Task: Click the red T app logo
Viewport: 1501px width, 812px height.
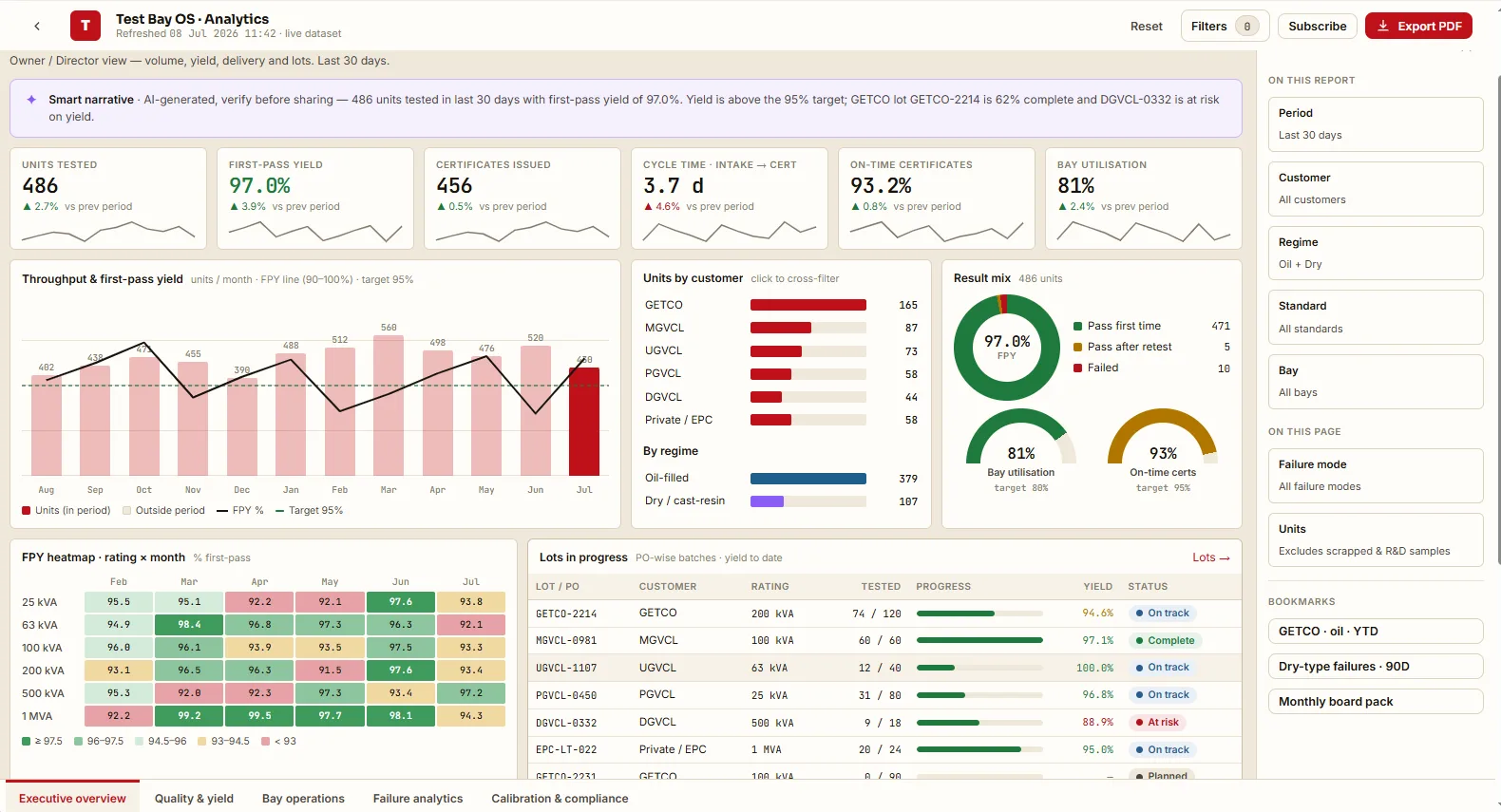Action: [x=85, y=26]
